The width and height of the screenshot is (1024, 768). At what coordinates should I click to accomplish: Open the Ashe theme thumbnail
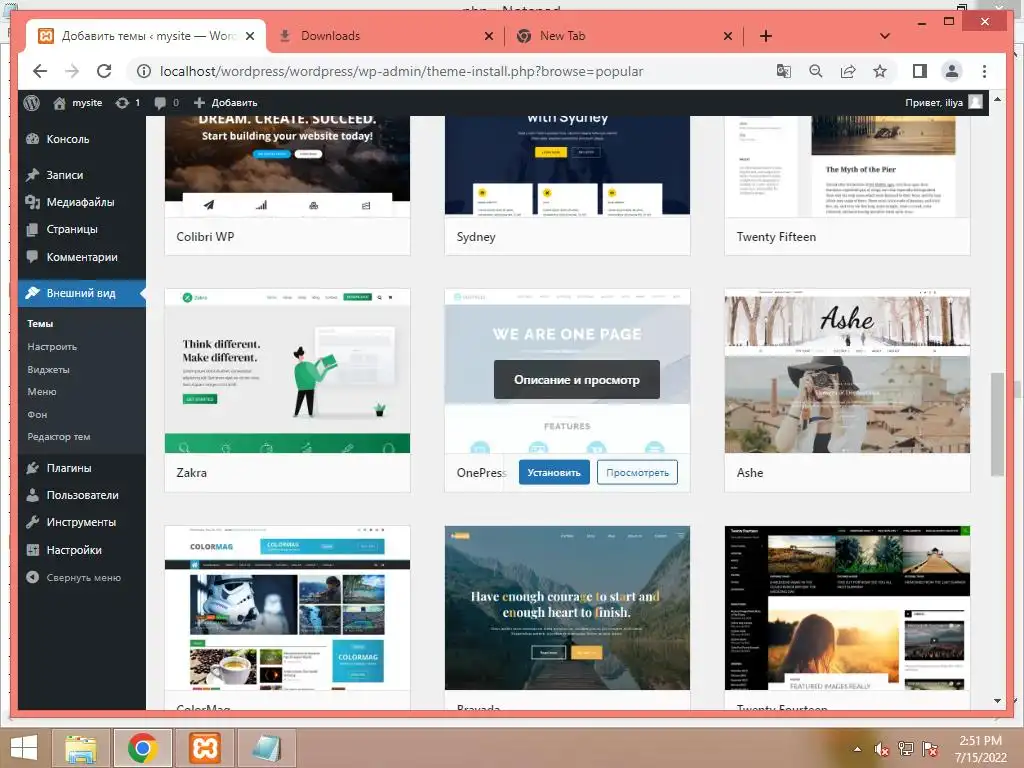pyautogui.click(x=847, y=371)
